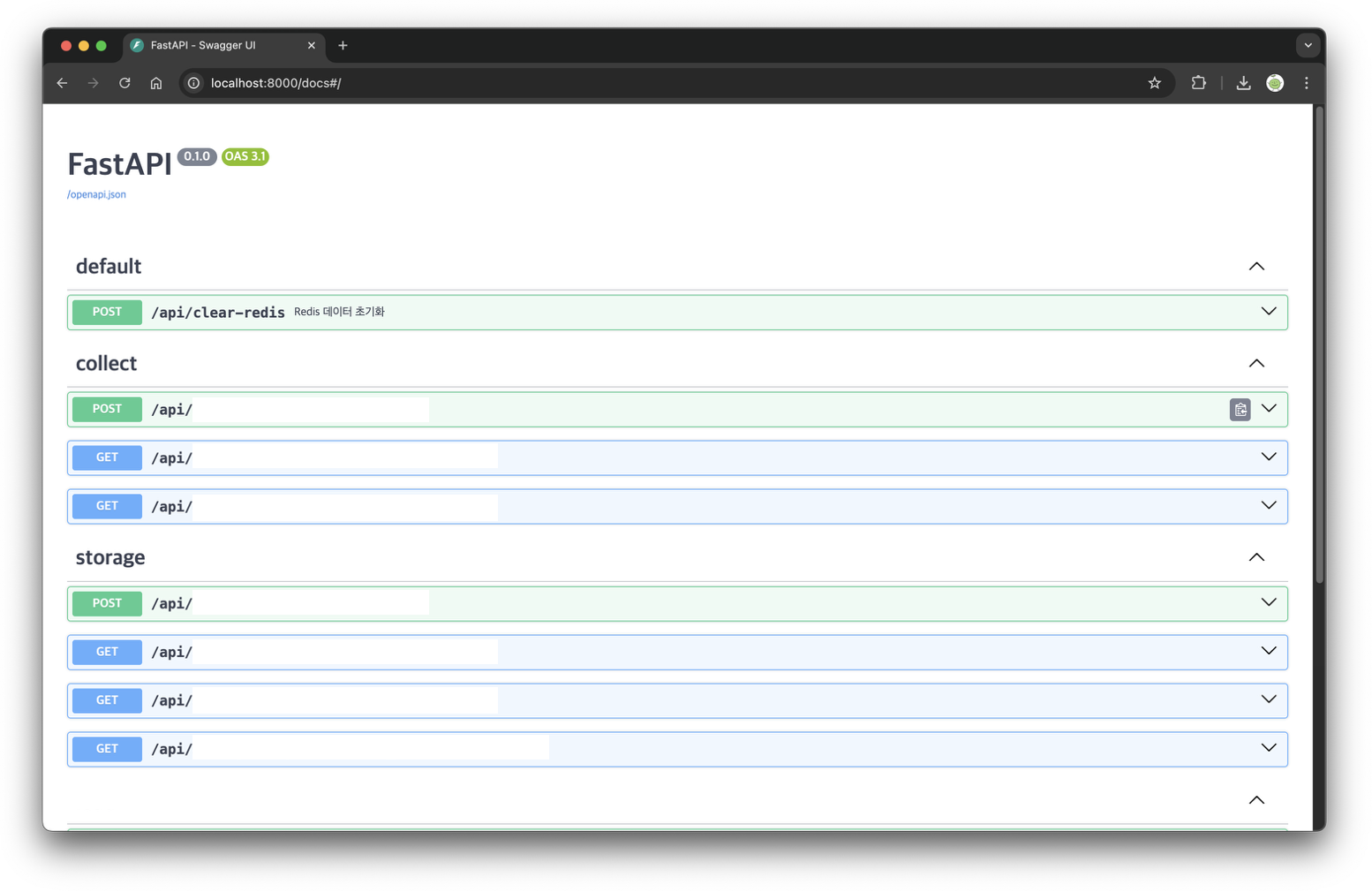Click the default section heading
Viewport: 1372px width, 892px height.
pos(109,267)
